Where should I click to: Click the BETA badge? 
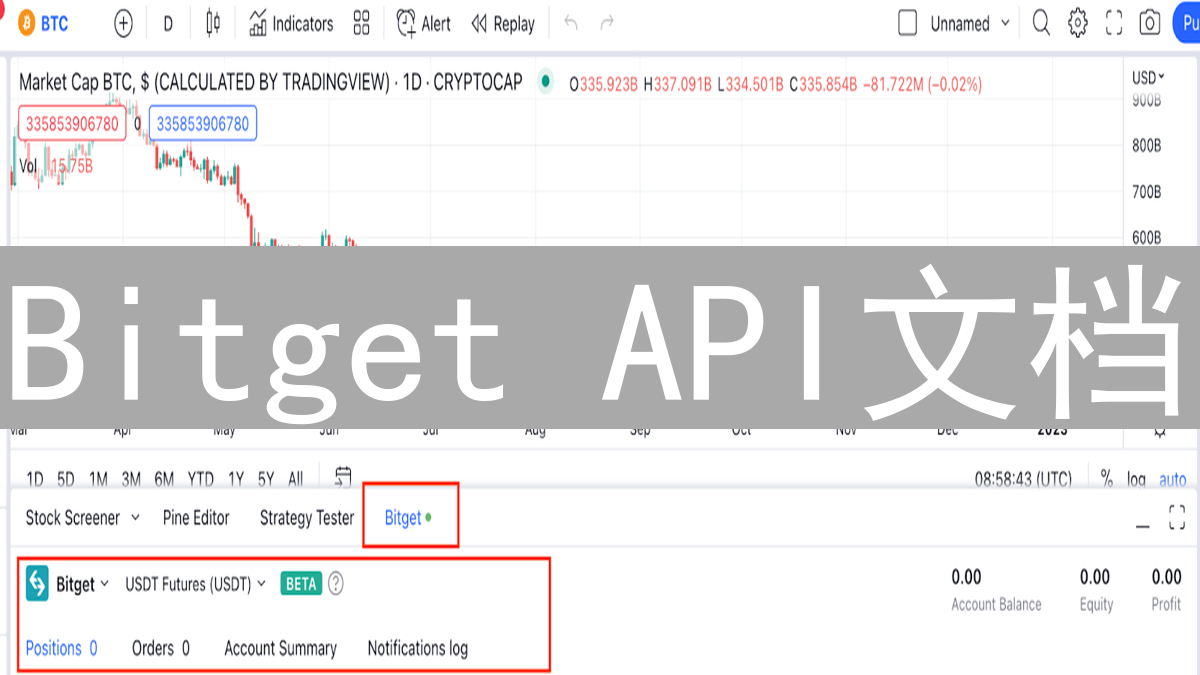tap(301, 583)
